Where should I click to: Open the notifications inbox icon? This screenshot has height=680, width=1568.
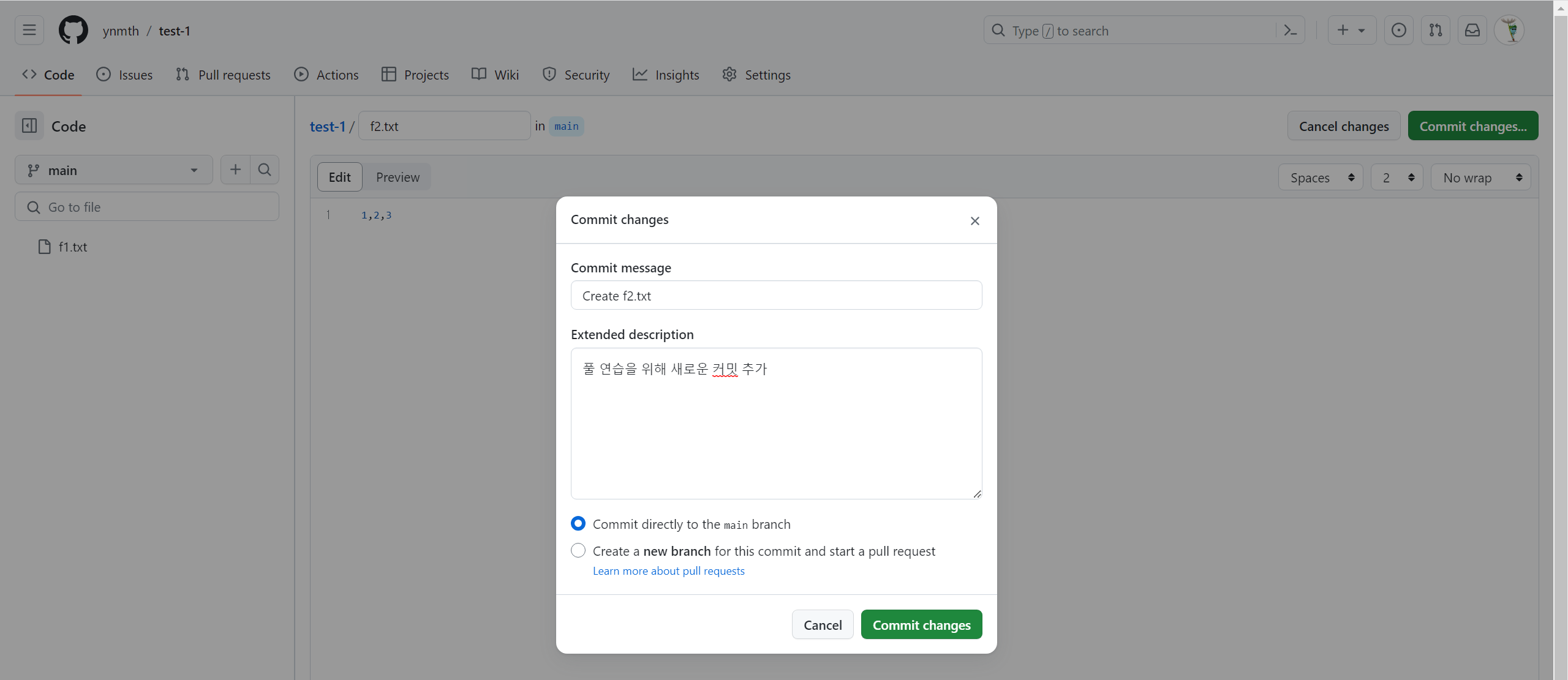coord(1472,30)
